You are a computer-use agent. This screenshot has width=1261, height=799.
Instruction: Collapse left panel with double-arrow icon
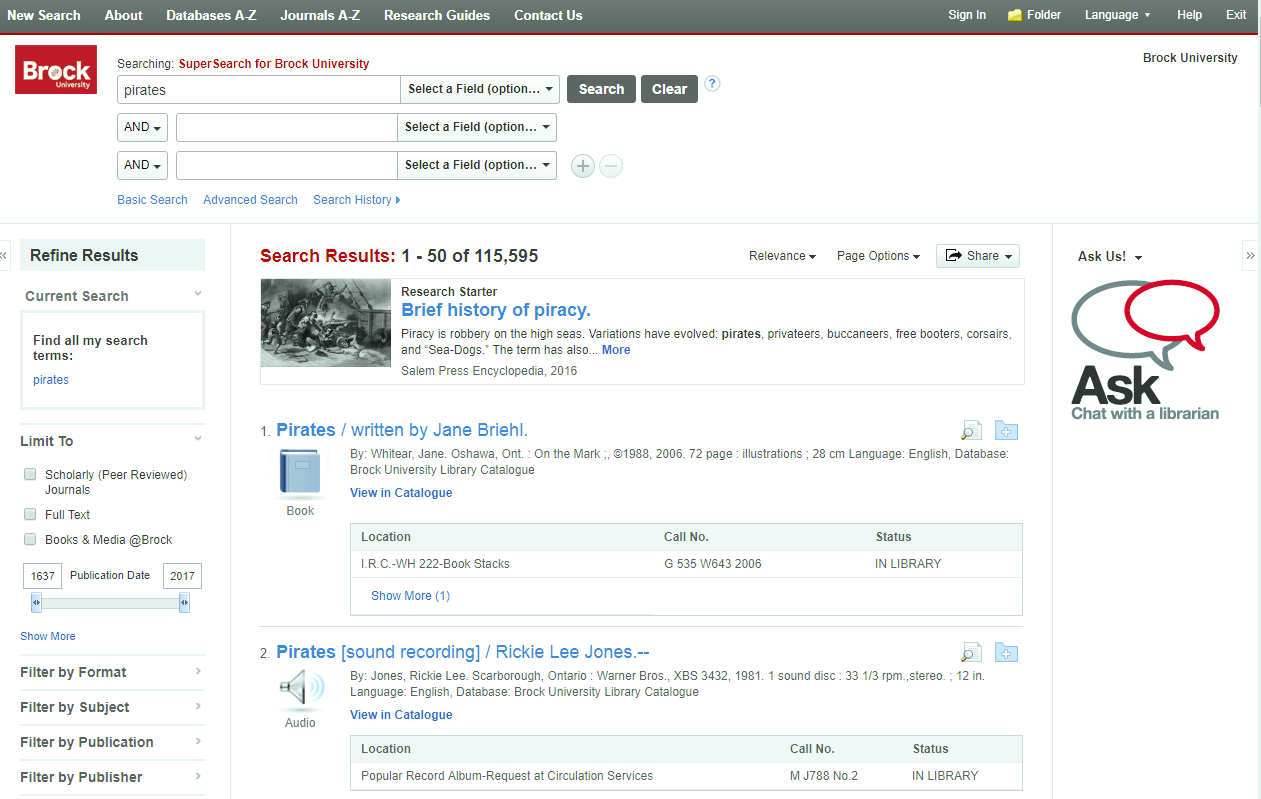4,255
